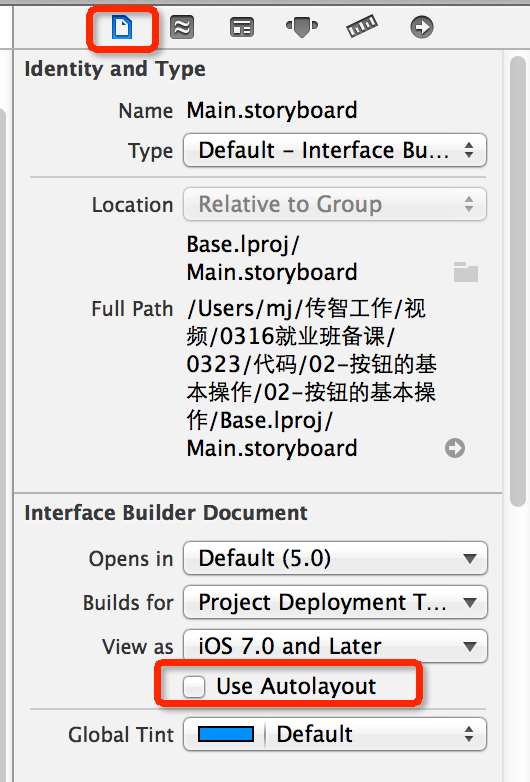Screen dimensions: 530x782
Task: Open the Size inspector ruler icon
Action: tap(362, 27)
